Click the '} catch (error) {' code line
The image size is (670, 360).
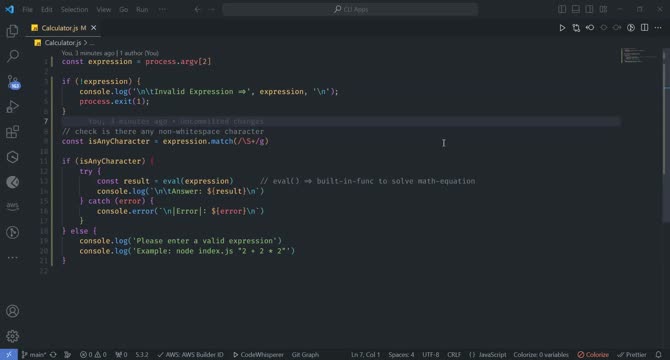117,201
